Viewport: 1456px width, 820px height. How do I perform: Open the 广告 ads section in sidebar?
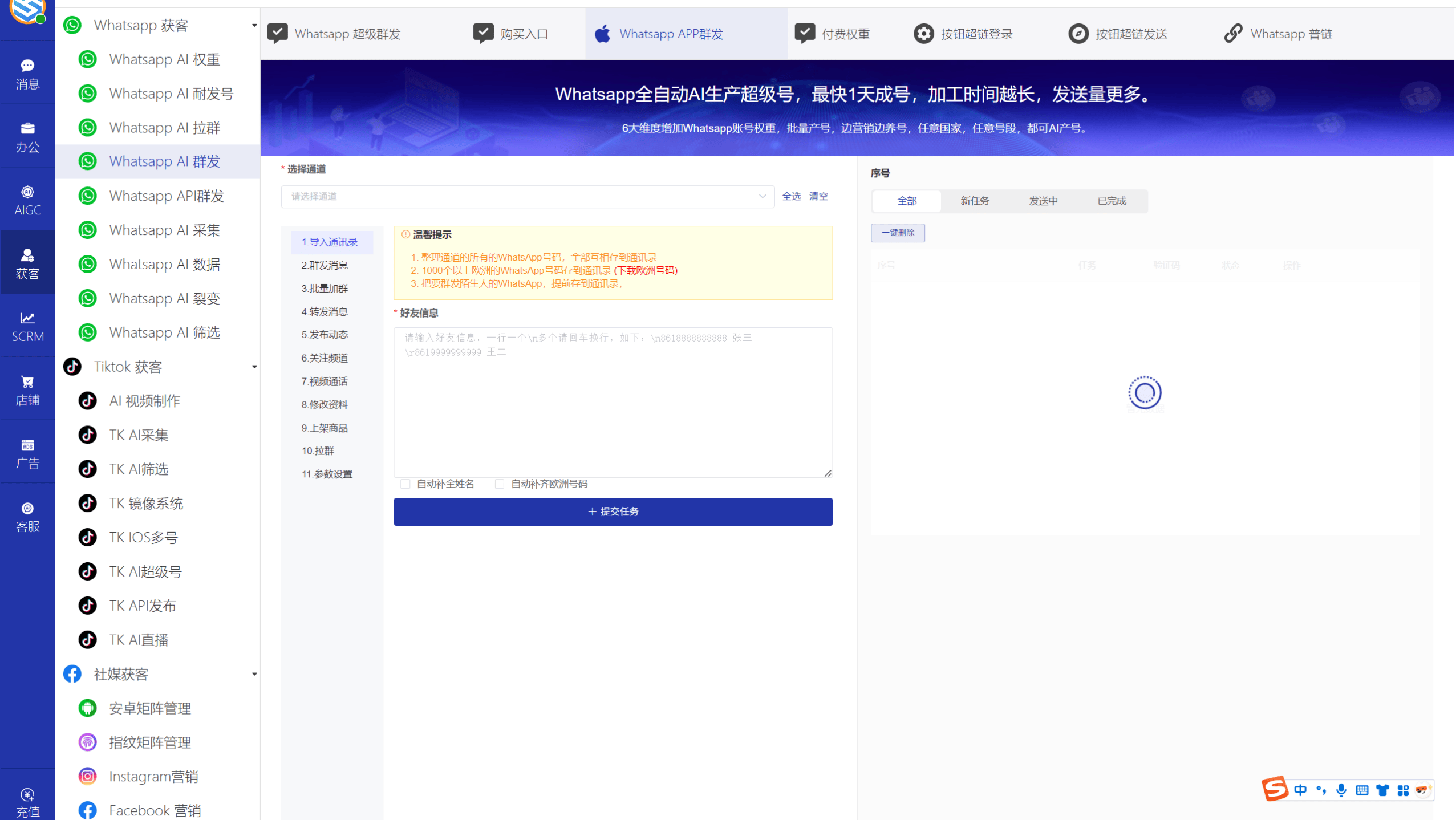tap(27, 452)
